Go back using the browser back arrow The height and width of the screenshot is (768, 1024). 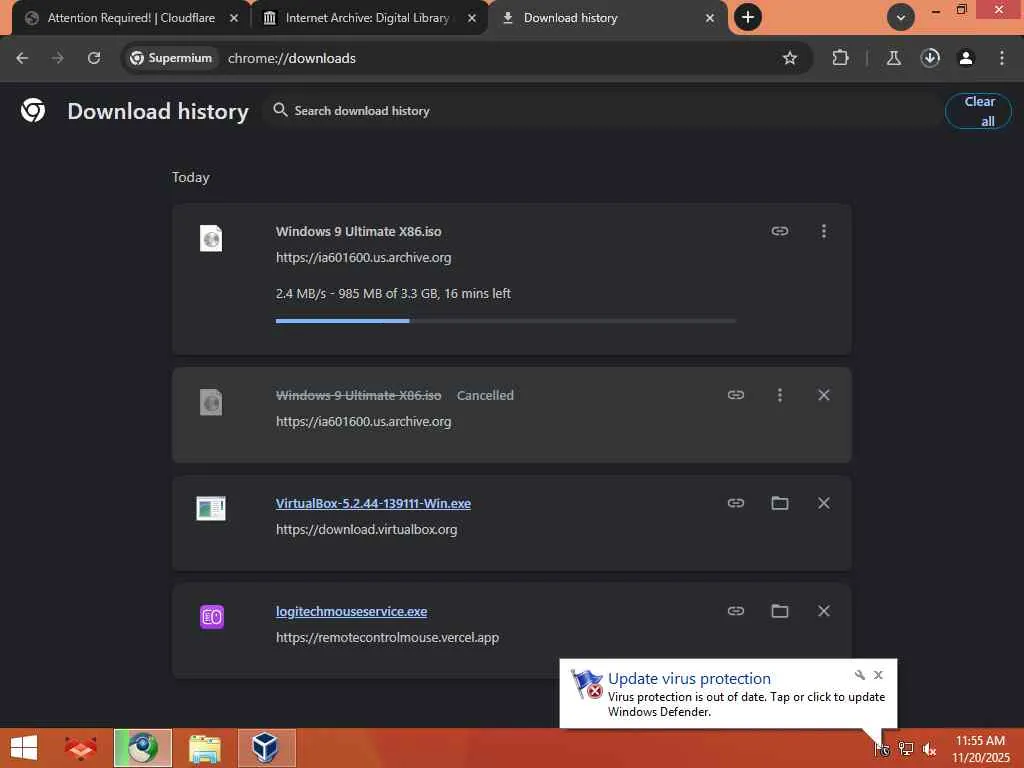[22, 58]
